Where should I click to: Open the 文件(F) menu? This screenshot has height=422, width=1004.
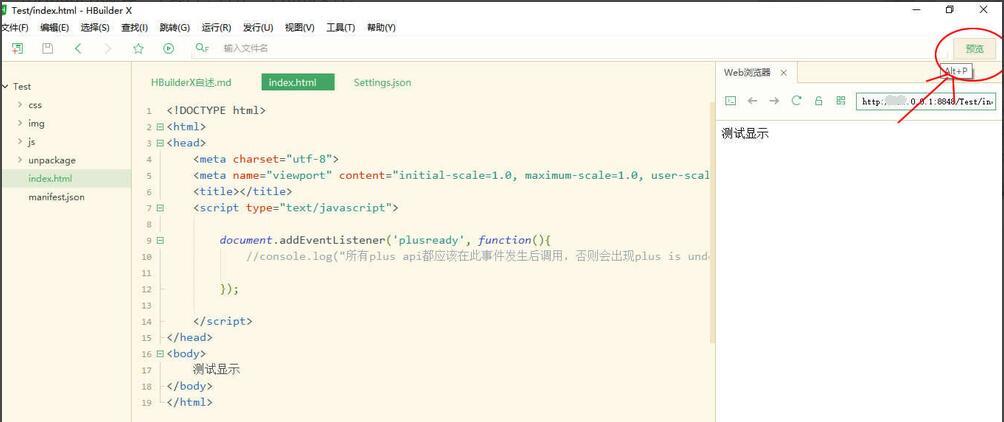tap(15, 28)
